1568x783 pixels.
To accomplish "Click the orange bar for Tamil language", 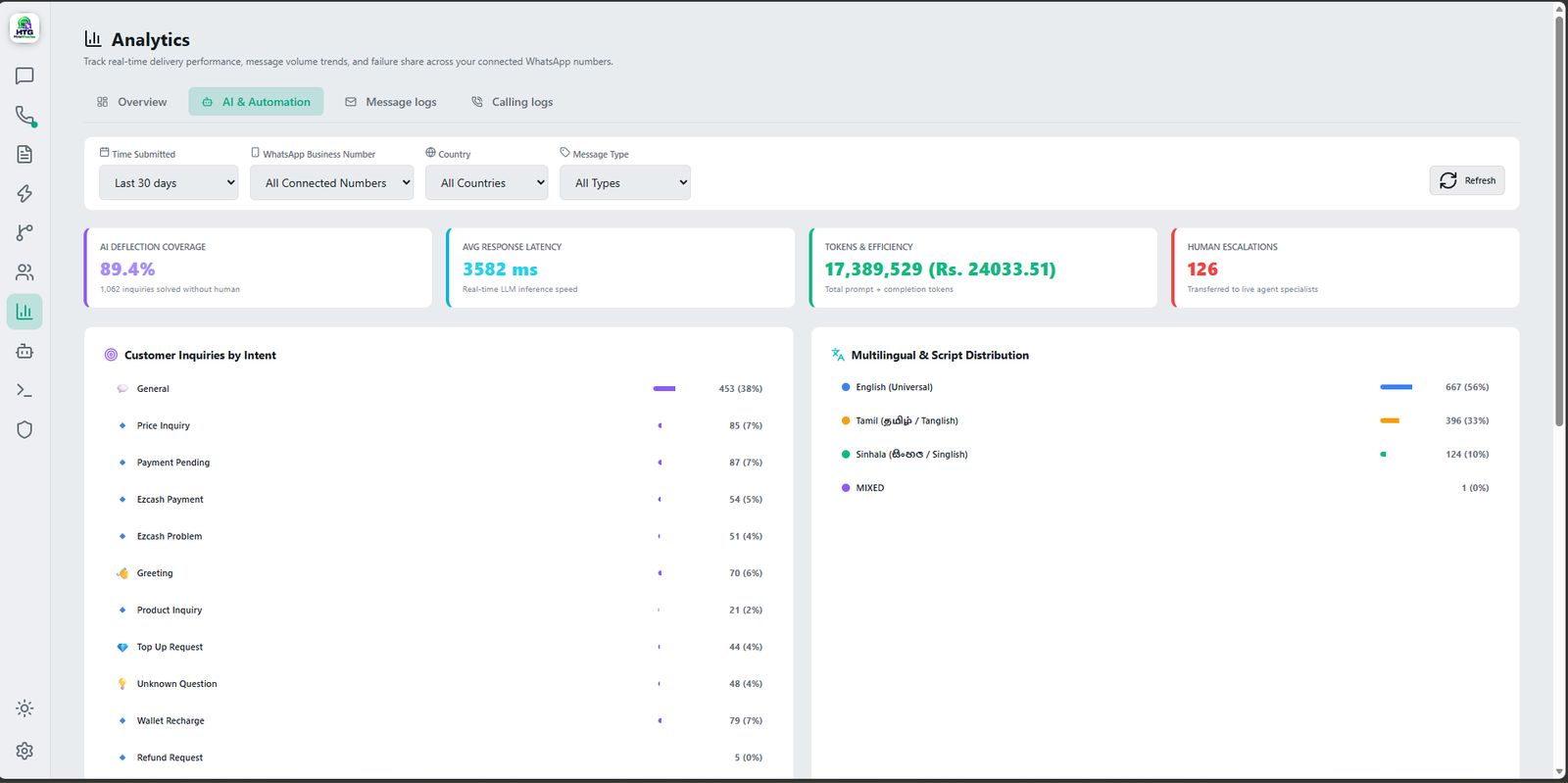I will [1390, 420].
